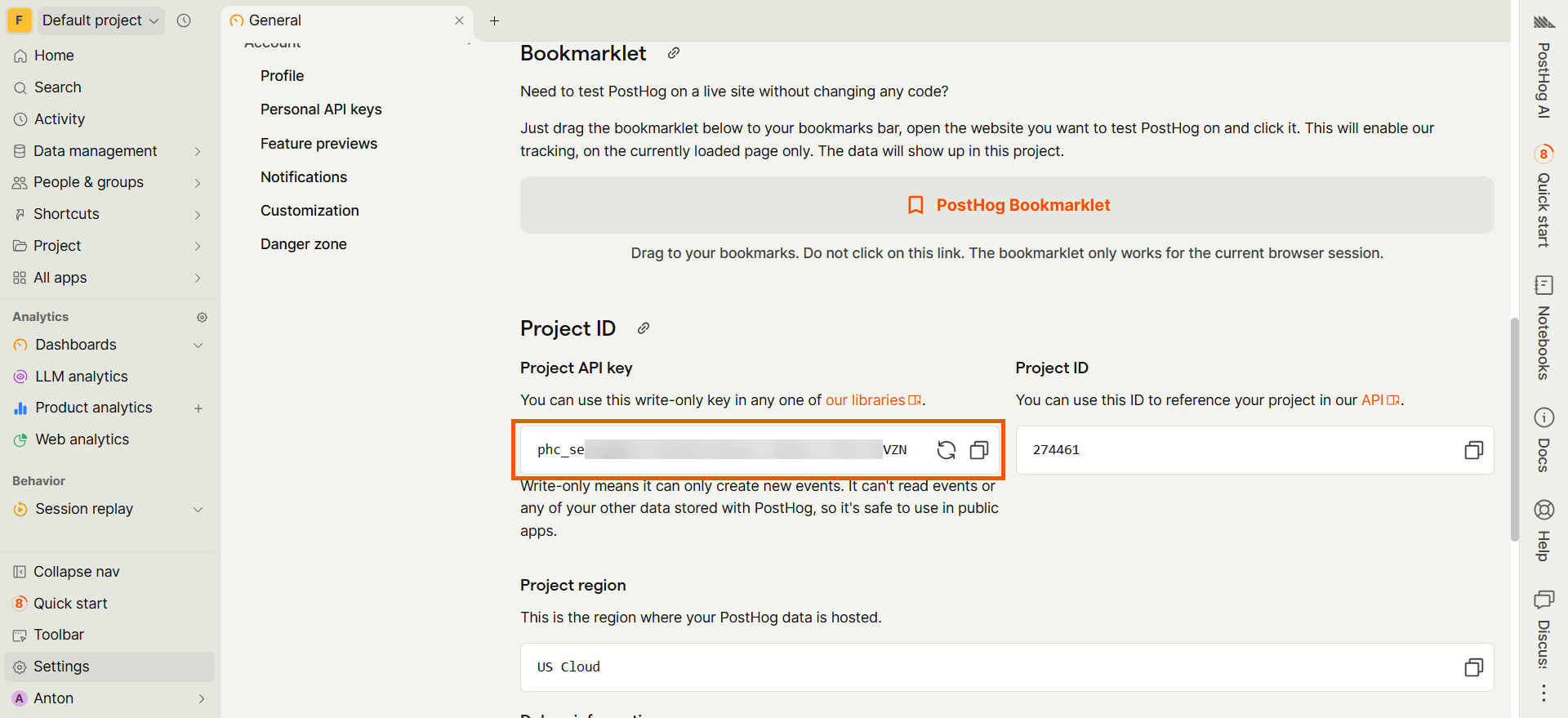Select Customization settings section
The width and height of the screenshot is (1568, 718).
pos(310,211)
